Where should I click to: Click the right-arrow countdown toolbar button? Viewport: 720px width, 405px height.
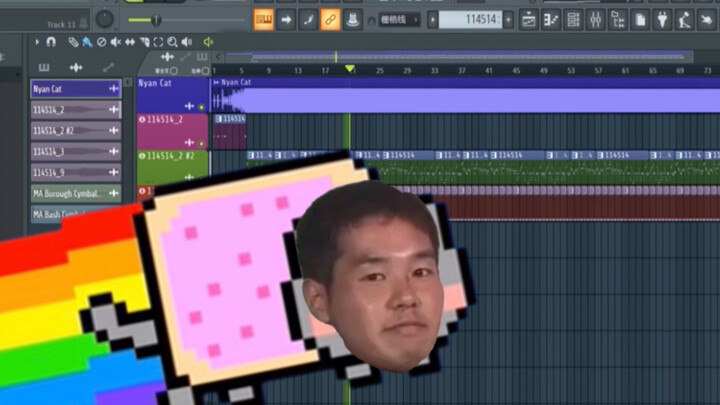(286, 20)
